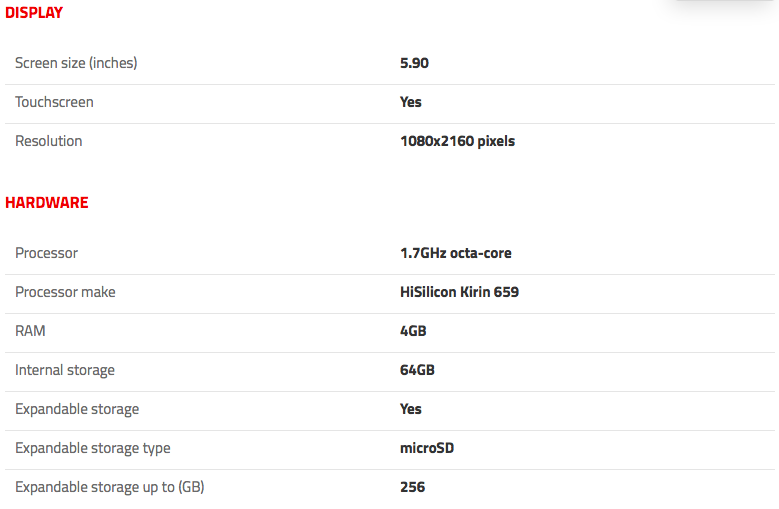The width and height of the screenshot is (779, 509).
Task: Select the Screen size (inches) label
Action: 76,63
